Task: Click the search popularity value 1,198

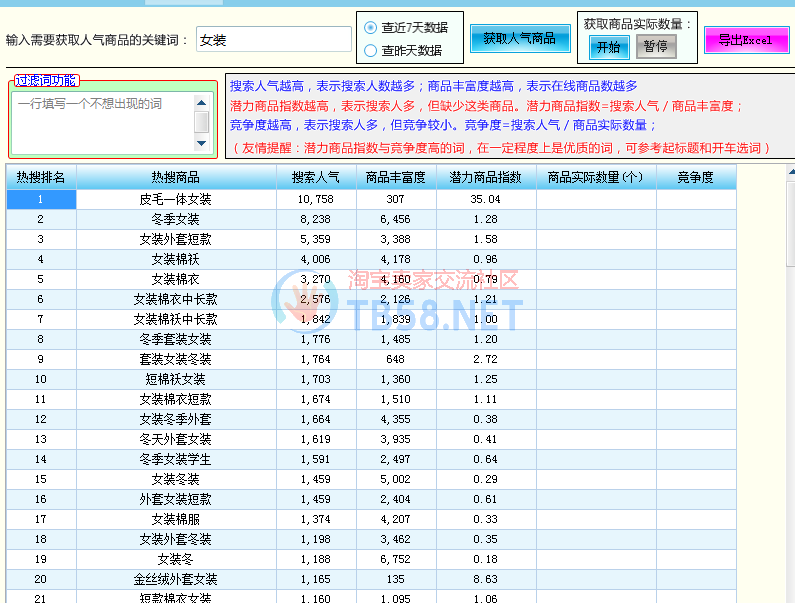Action: (316, 539)
